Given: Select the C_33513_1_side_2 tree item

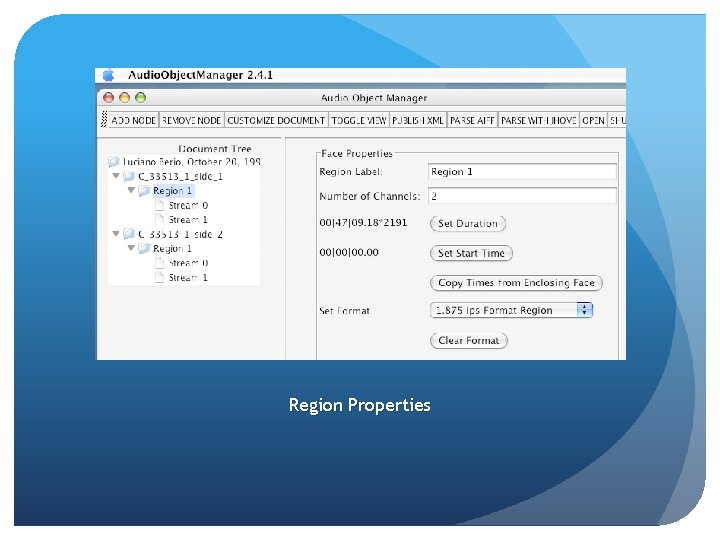Looking at the screenshot, I should 180,234.
